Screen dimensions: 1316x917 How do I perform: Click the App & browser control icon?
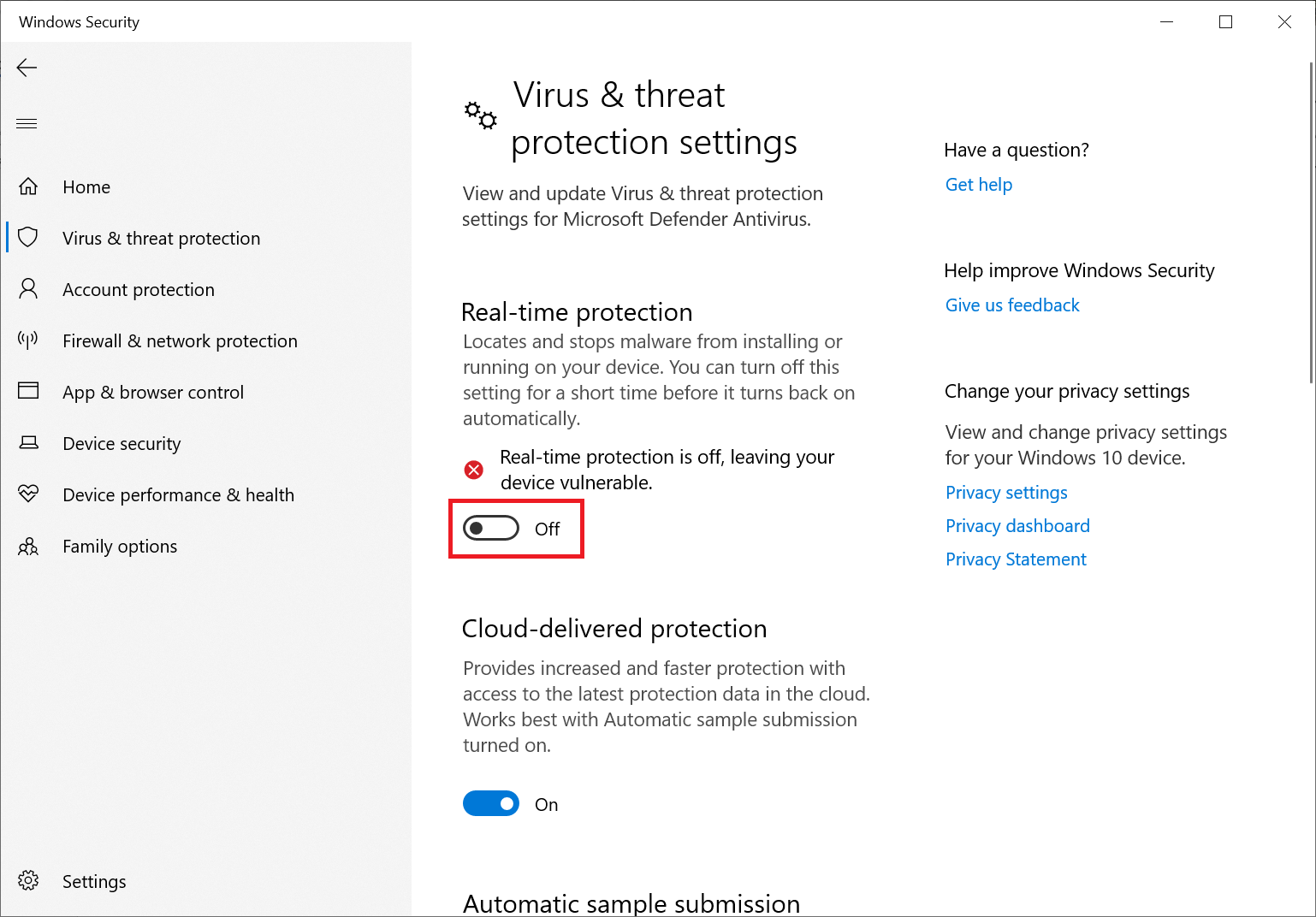pos(28,391)
